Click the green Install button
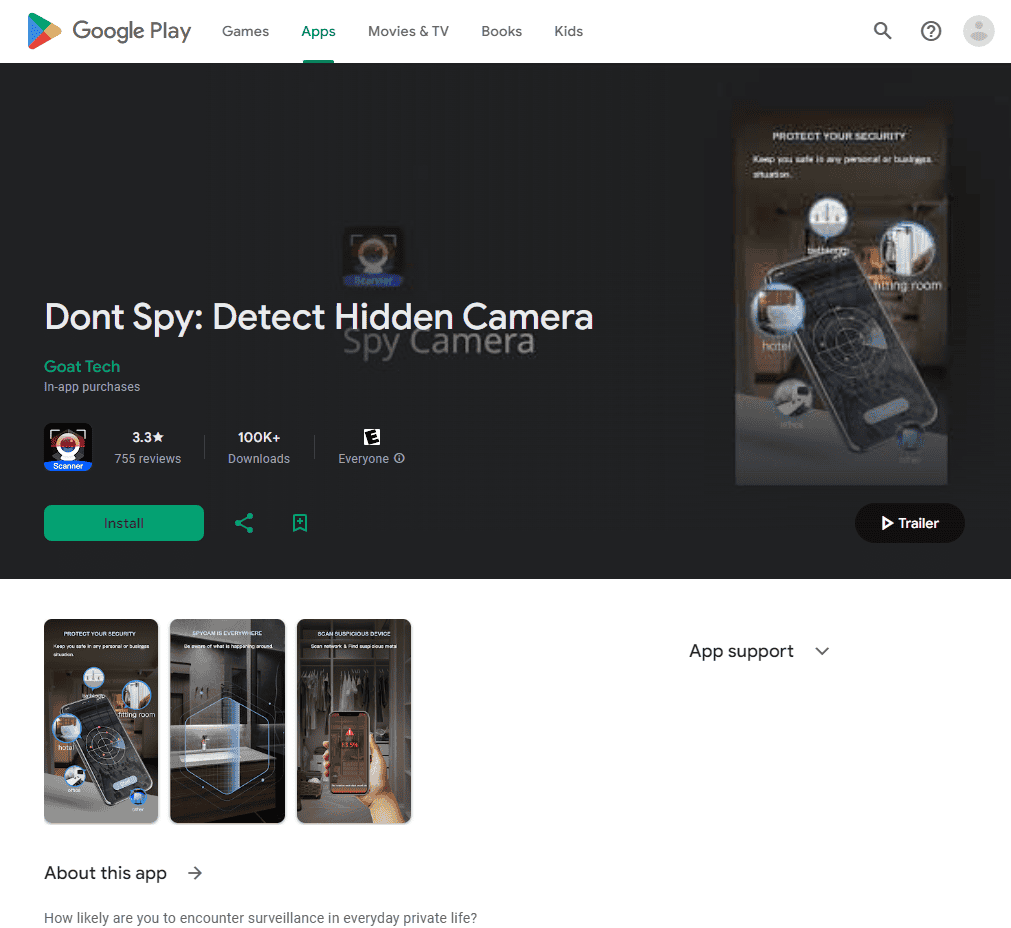1011x928 pixels. pyautogui.click(x=124, y=523)
